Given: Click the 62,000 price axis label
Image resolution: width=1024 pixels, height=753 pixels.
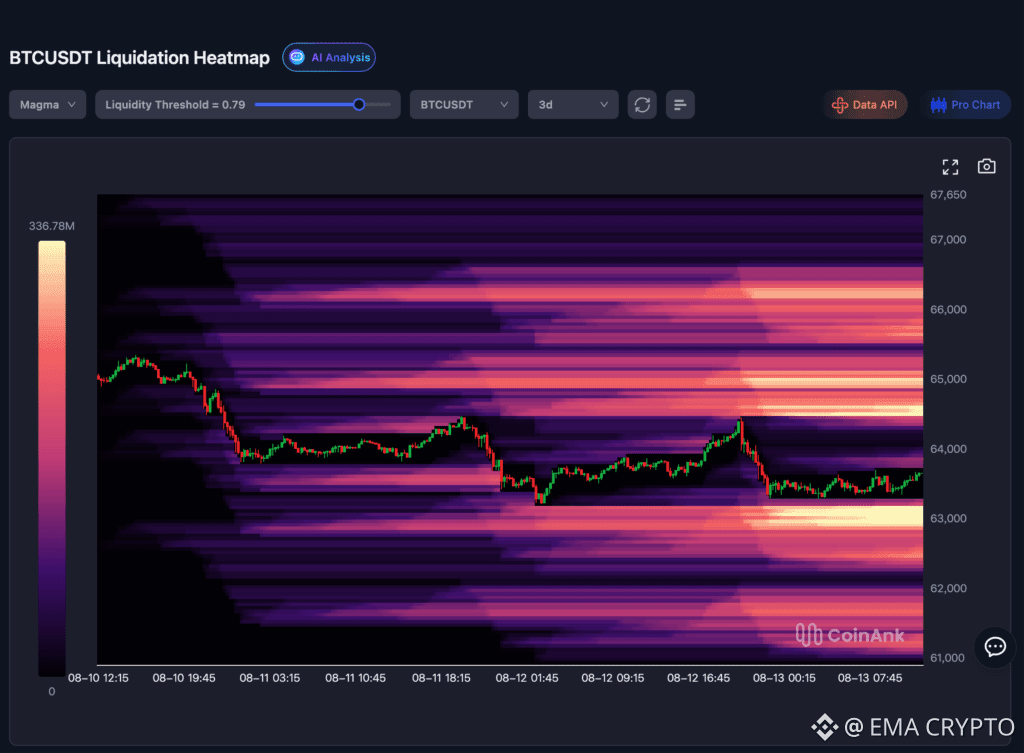Looking at the screenshot, I should point(948,588).
